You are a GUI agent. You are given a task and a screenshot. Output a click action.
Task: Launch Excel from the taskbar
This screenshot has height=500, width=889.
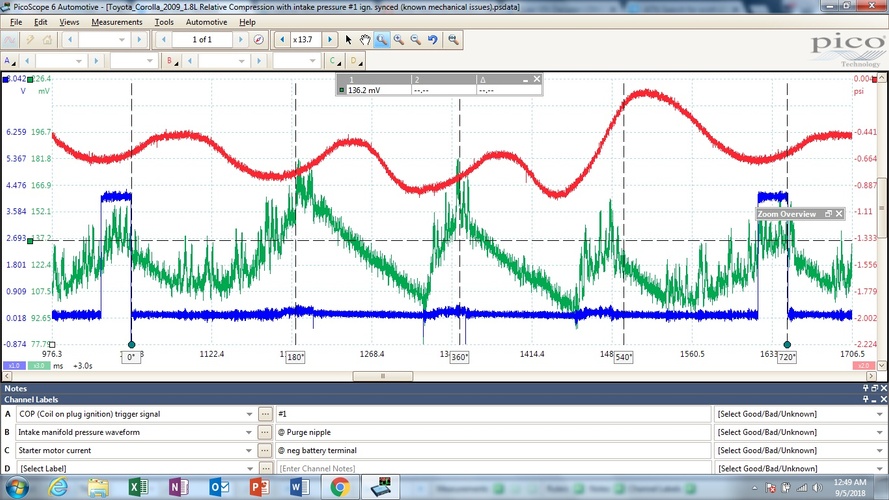(x=138, y=488)
